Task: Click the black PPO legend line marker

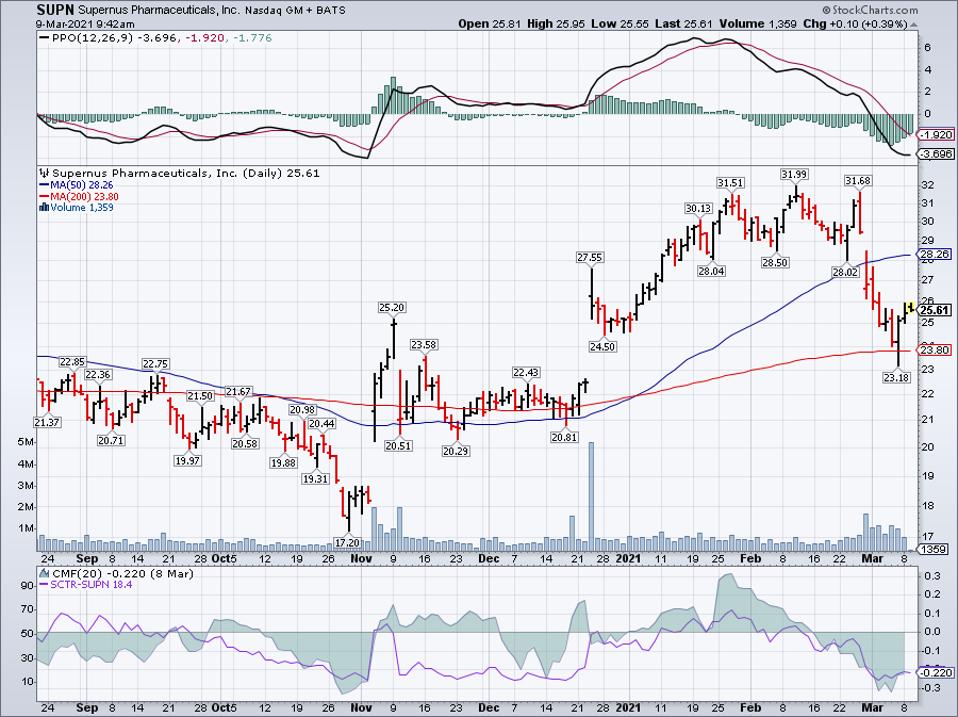Action: (x=44, y=38)
